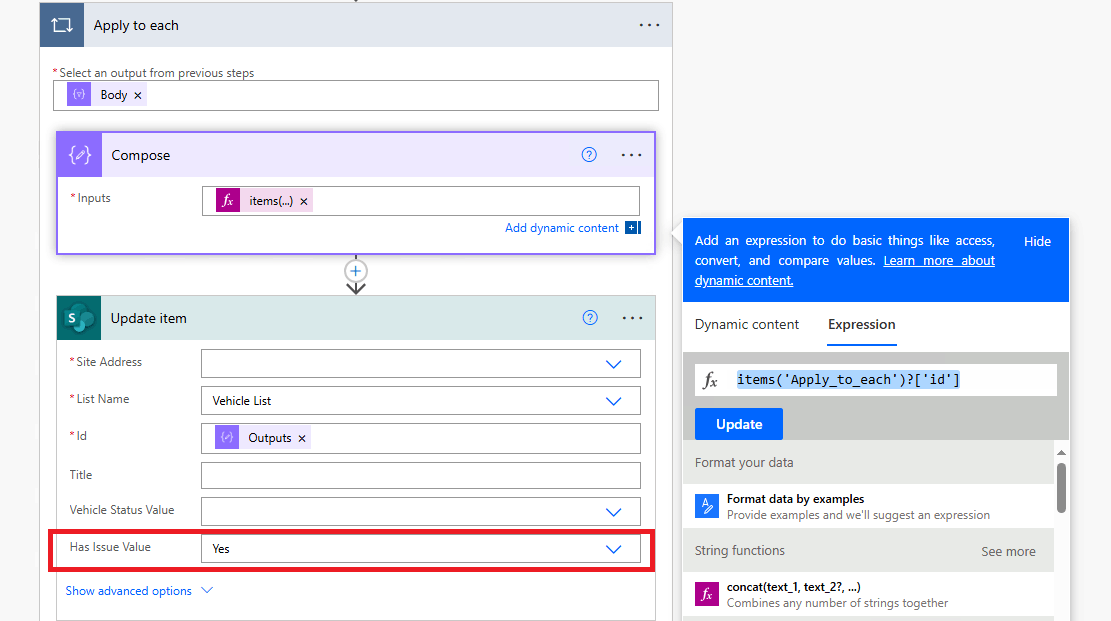Remove the Body dynamic content tag

(x=137, y=94)
